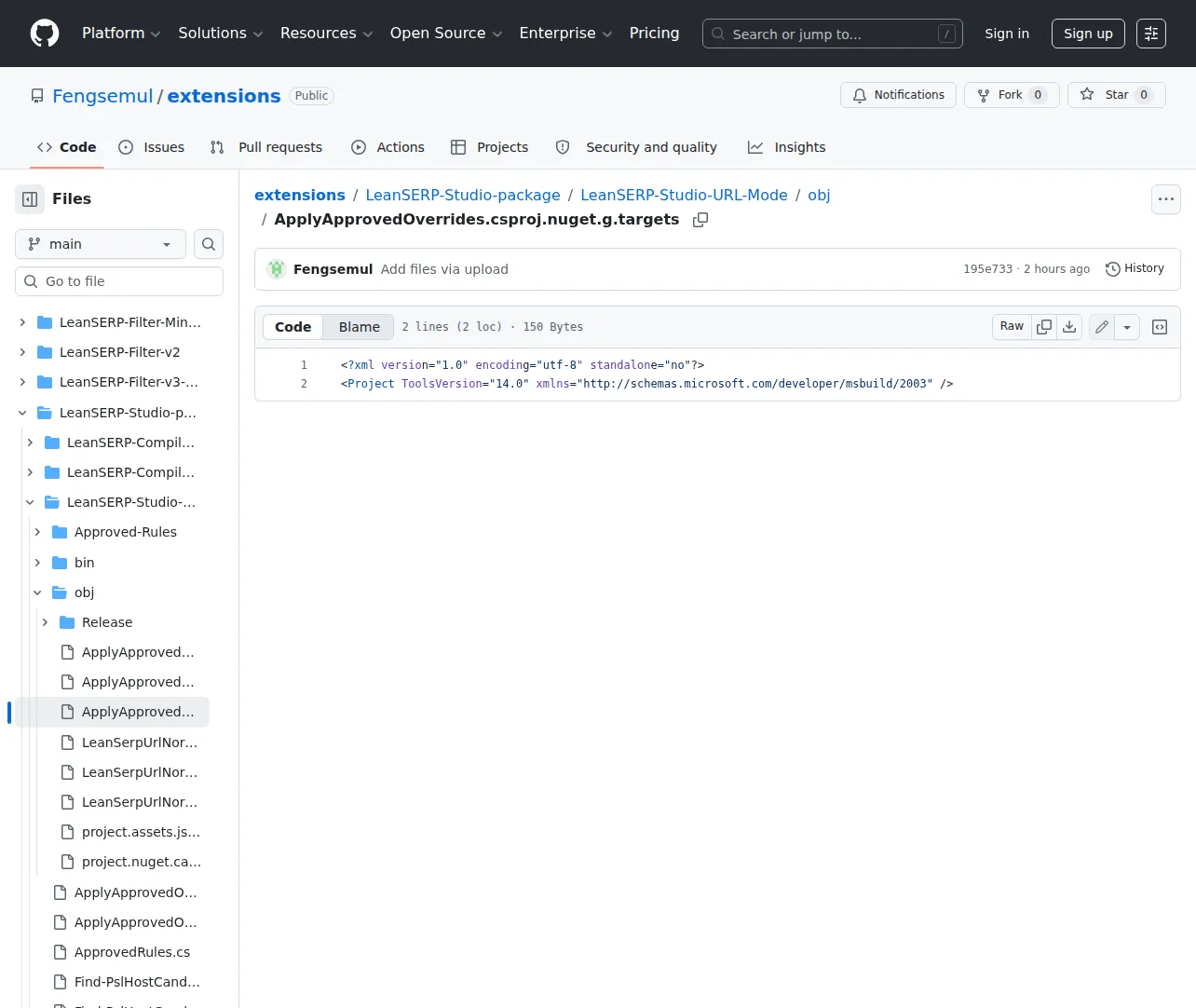Image resolution: width=1196 pixels, height=1008 pixels.
Task: Click the Notifications button
Action: [x=898, y=95]
